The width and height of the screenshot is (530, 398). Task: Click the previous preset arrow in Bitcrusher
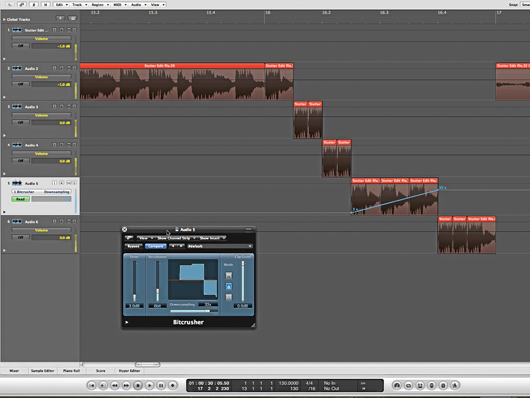pos(173,246)
